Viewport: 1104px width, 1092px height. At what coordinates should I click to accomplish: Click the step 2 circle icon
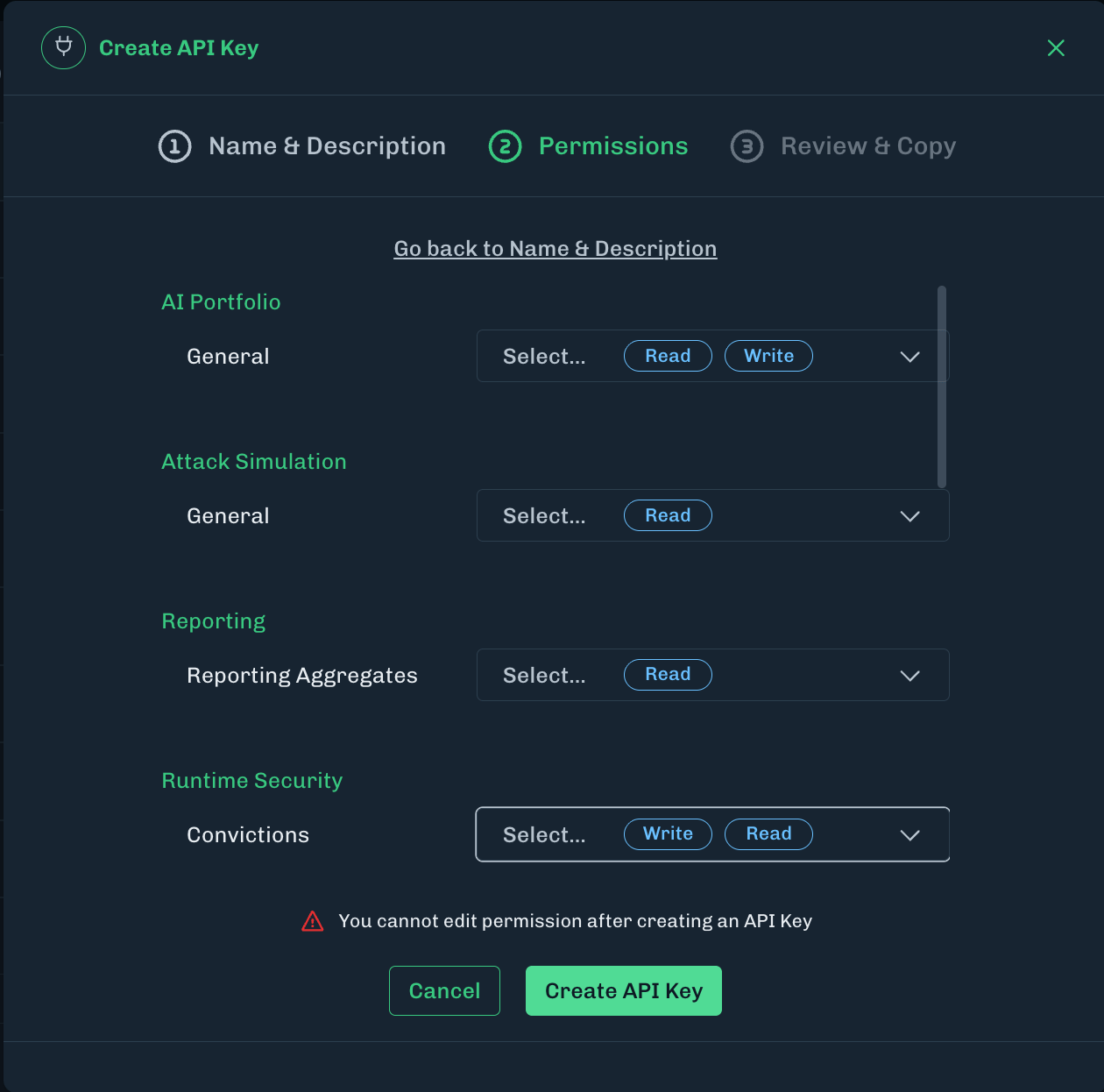click(x=505, y=146)
